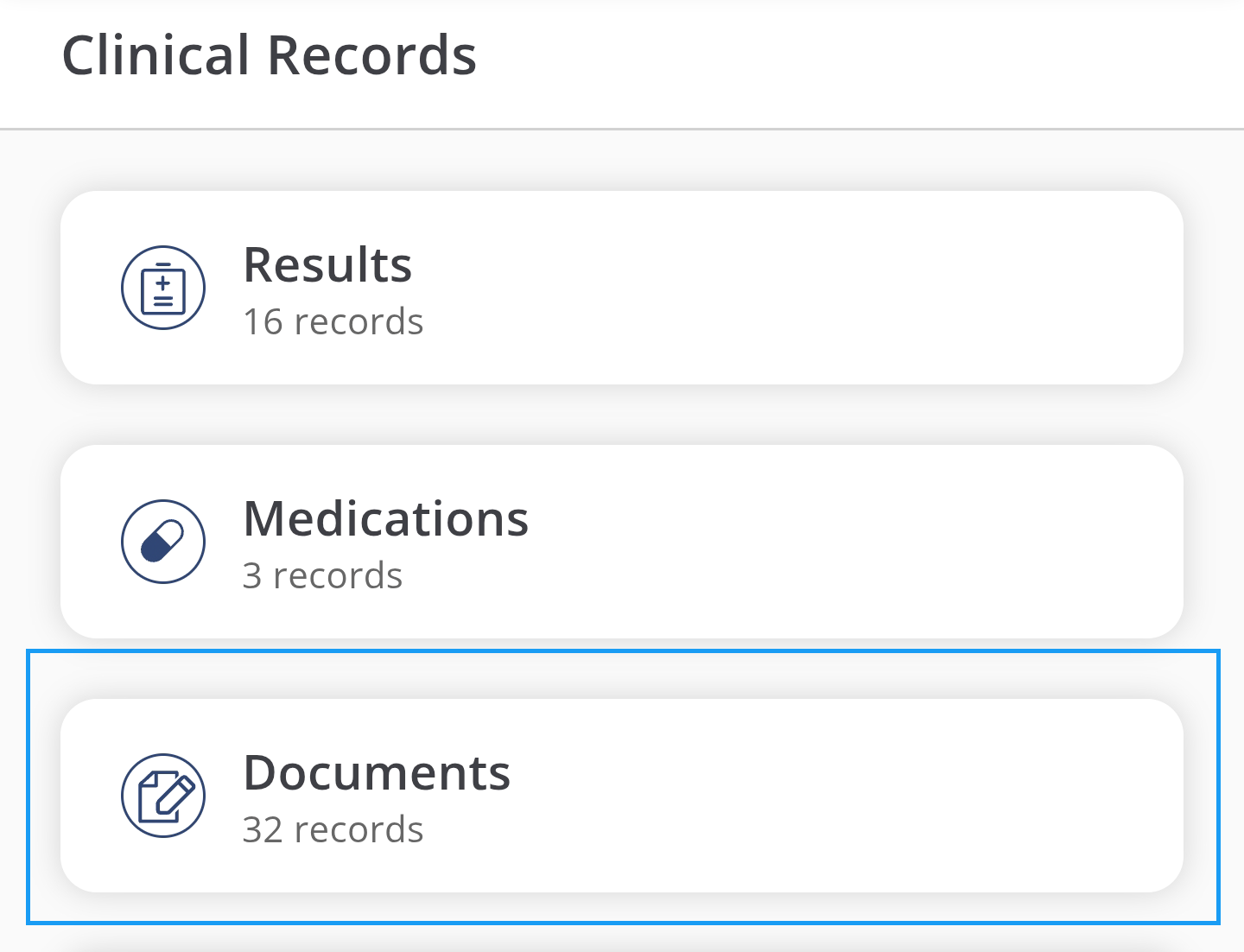Image resolution: width=1244 pixels, height=952 pixels.
Task: Click the word "Clinical" in the header
Action: pyautogui.click(x=155, y=55)
